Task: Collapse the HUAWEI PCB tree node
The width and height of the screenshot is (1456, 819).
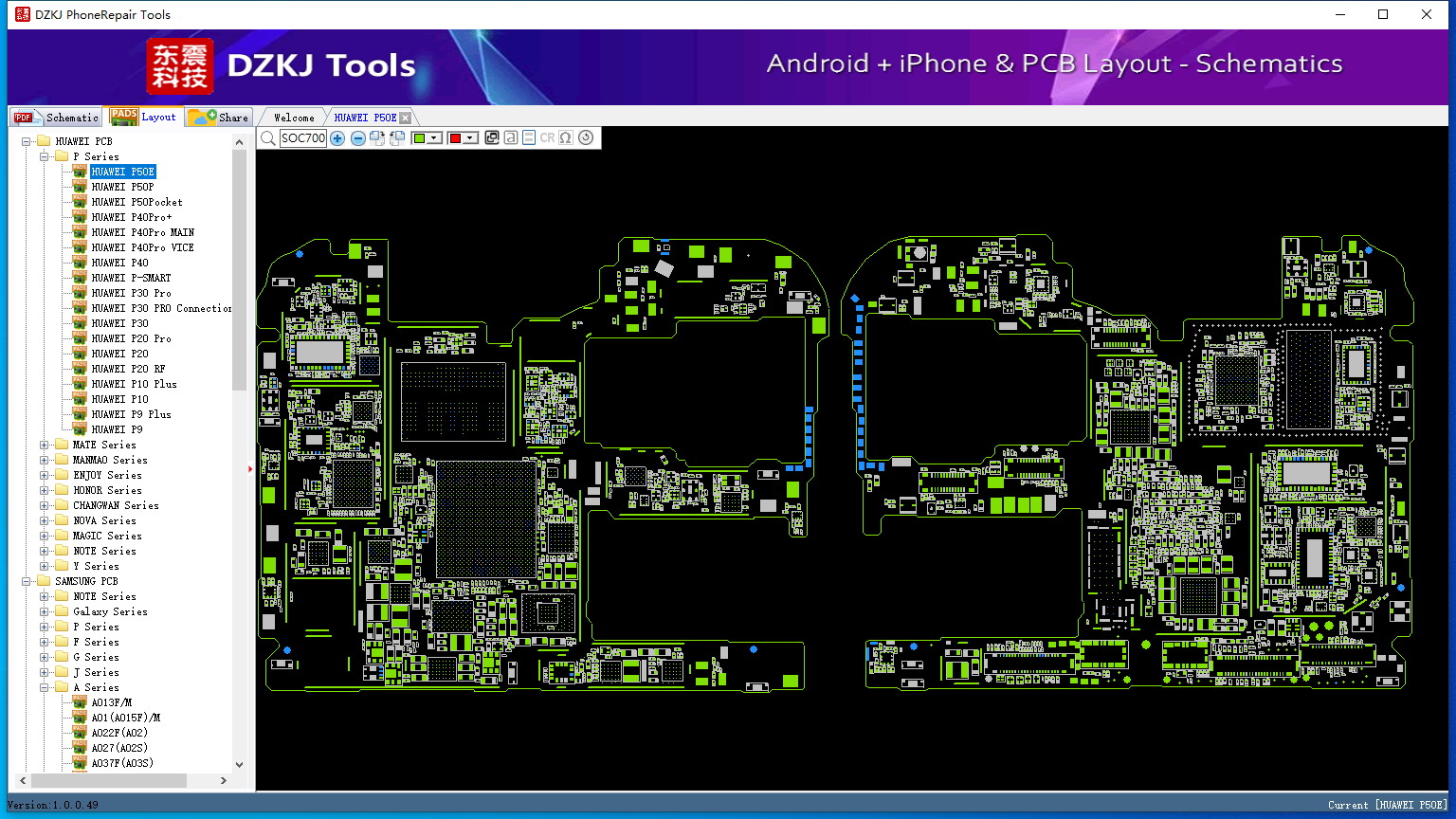Action: point(27,141)
